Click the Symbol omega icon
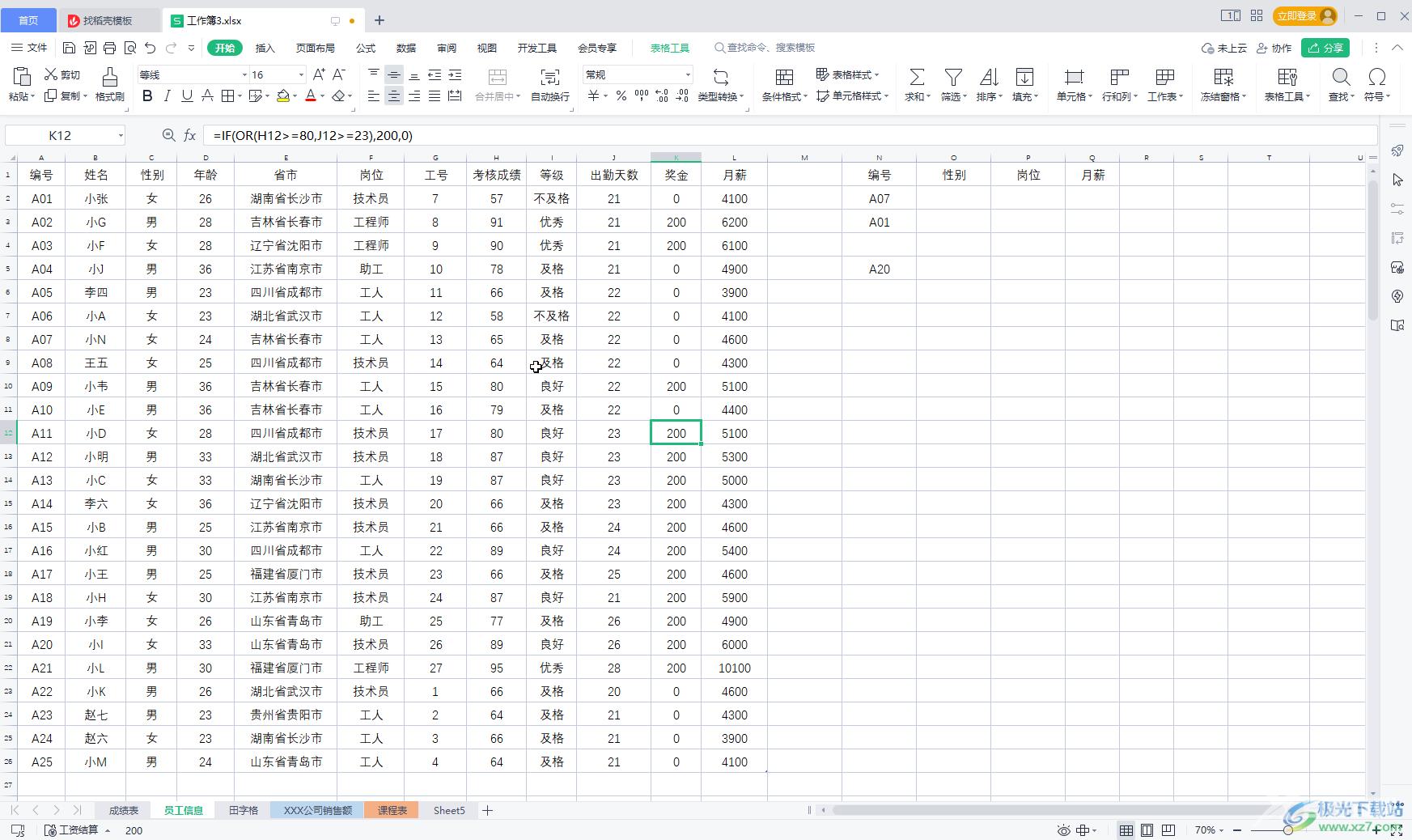Image resolution: width=1412 pixels, height=840 pixels. click(1376, 77)
